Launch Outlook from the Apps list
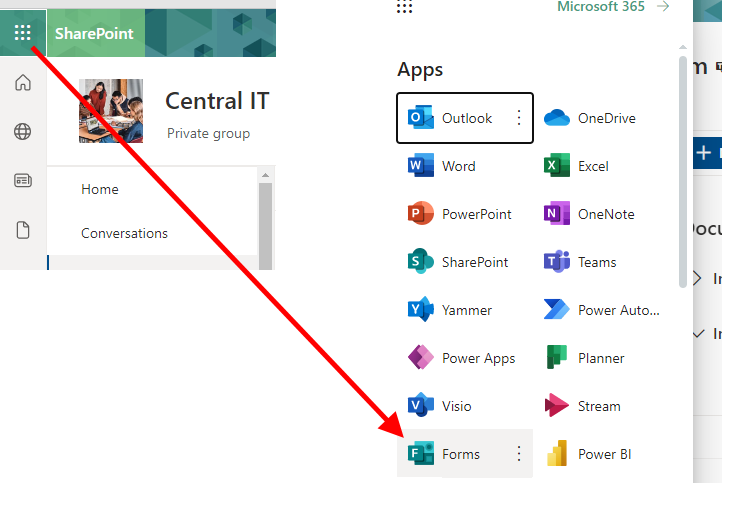The height and width of the screenshot is (505, 750). (x=465, y=118)
